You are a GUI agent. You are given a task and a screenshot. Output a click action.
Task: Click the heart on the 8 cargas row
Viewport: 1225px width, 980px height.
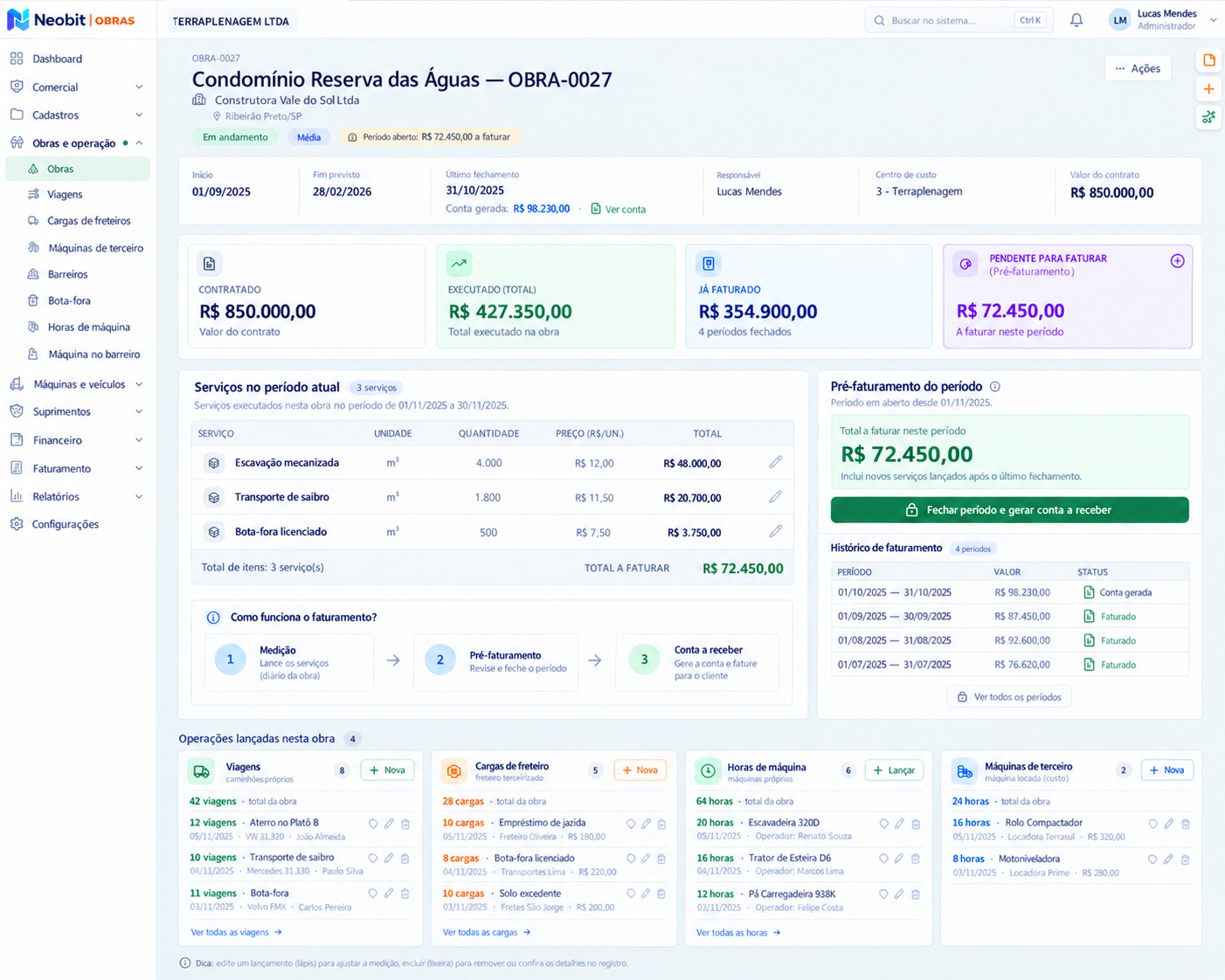click(631, 859)
